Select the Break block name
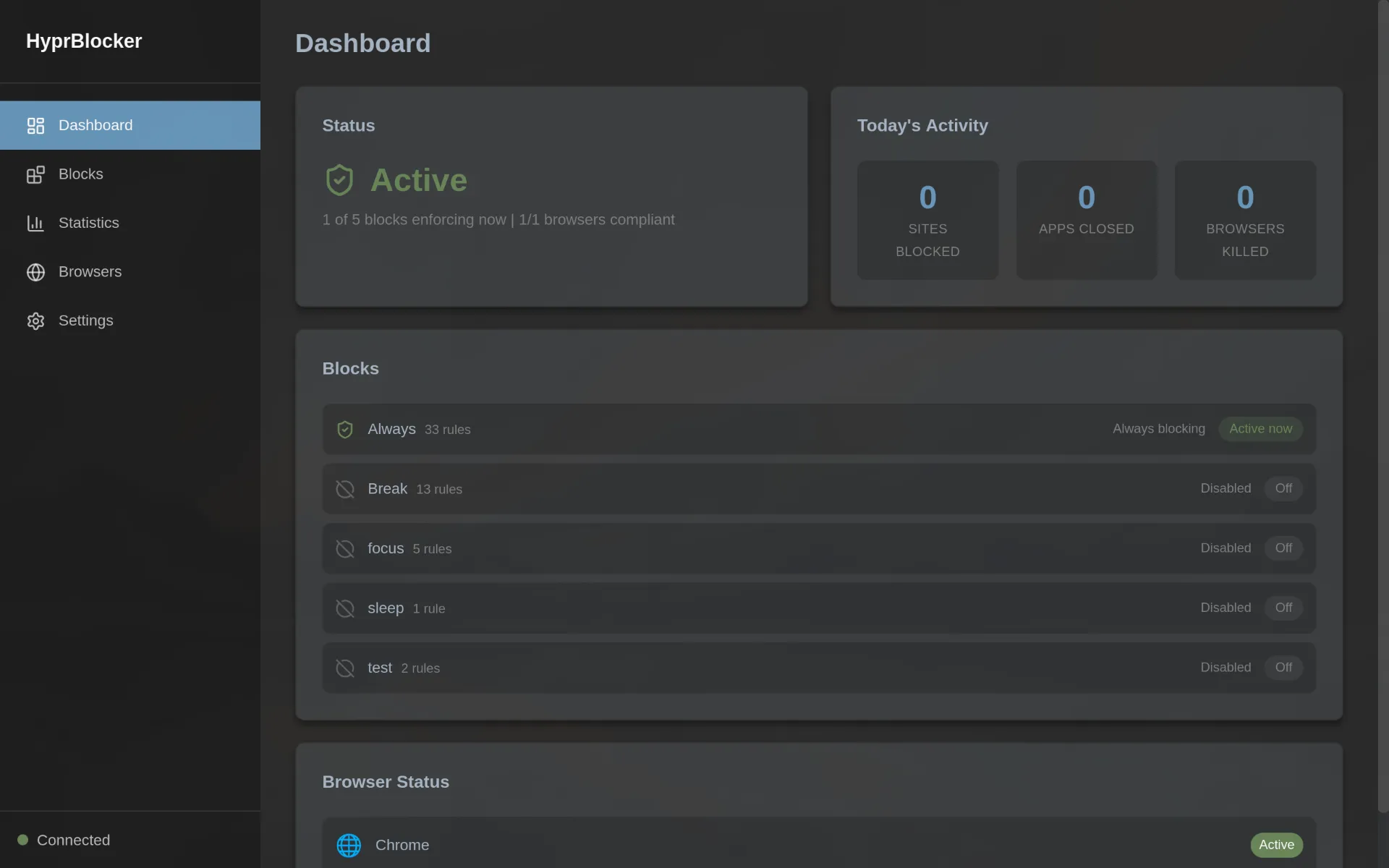The image size is (1389, 868). pos(387,489)
